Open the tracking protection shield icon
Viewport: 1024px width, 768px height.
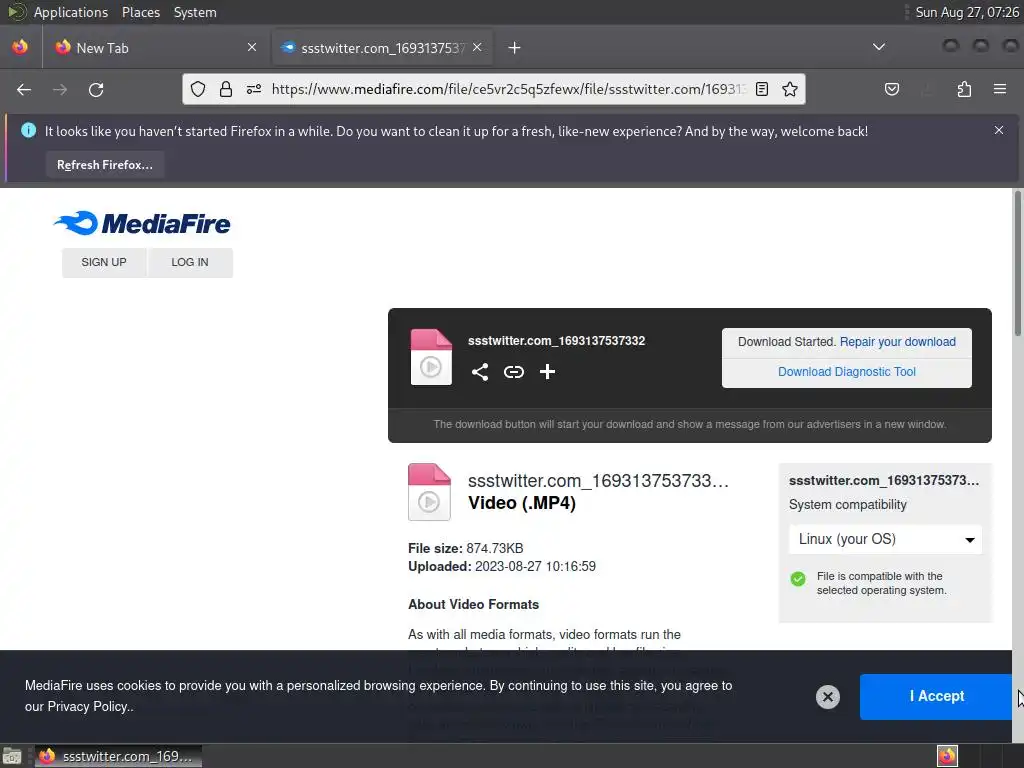click(198, 89)
